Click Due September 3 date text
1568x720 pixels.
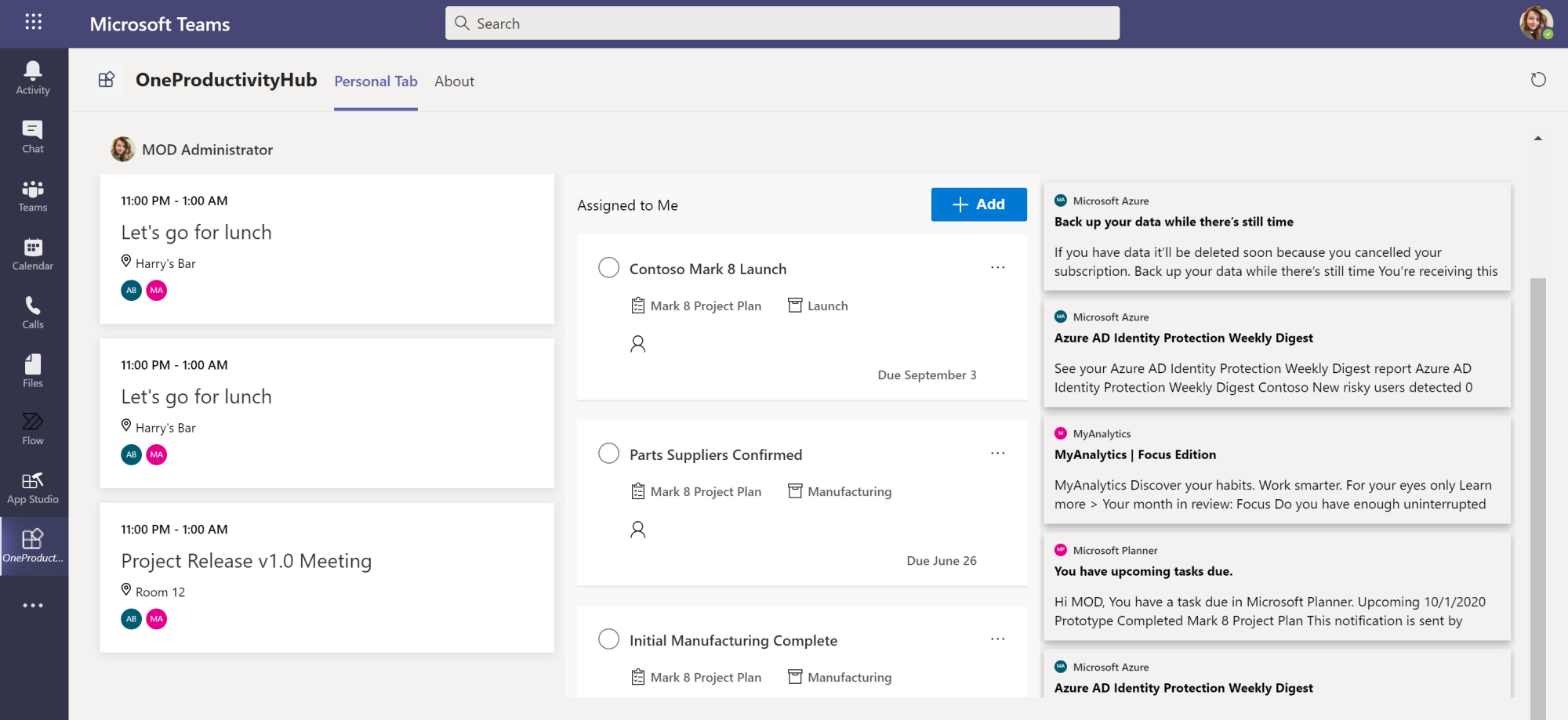(x=927, y=375)
